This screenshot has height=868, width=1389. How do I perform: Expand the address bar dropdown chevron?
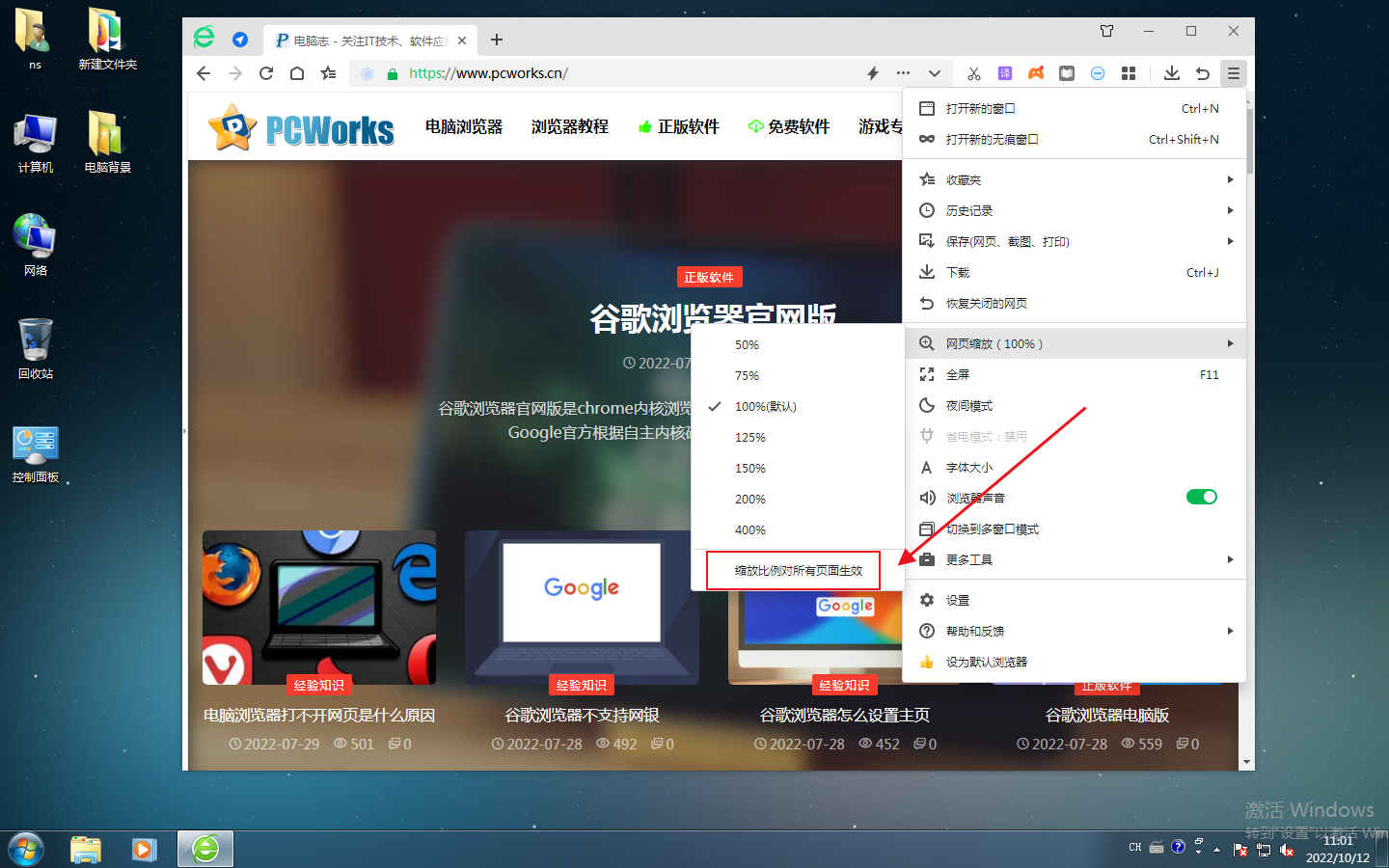935,73
